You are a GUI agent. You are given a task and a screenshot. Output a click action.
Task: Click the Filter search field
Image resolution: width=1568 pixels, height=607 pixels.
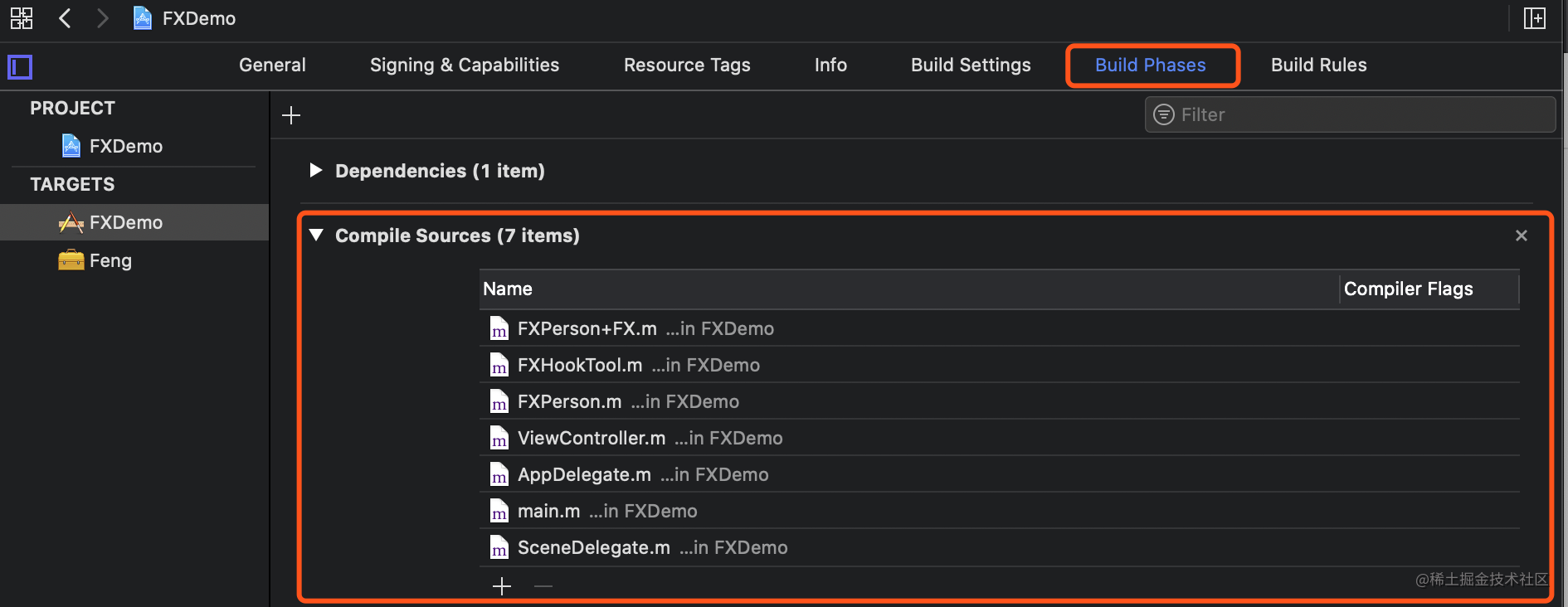1350,114
